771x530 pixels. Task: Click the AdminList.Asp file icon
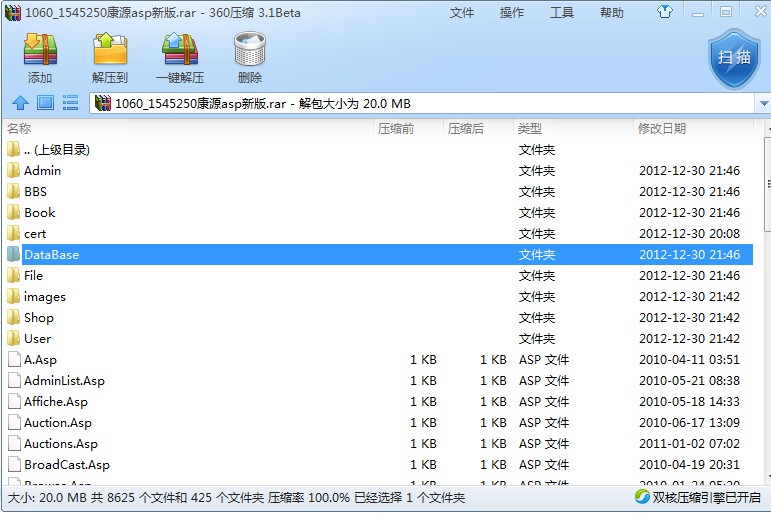click(15, 381)
